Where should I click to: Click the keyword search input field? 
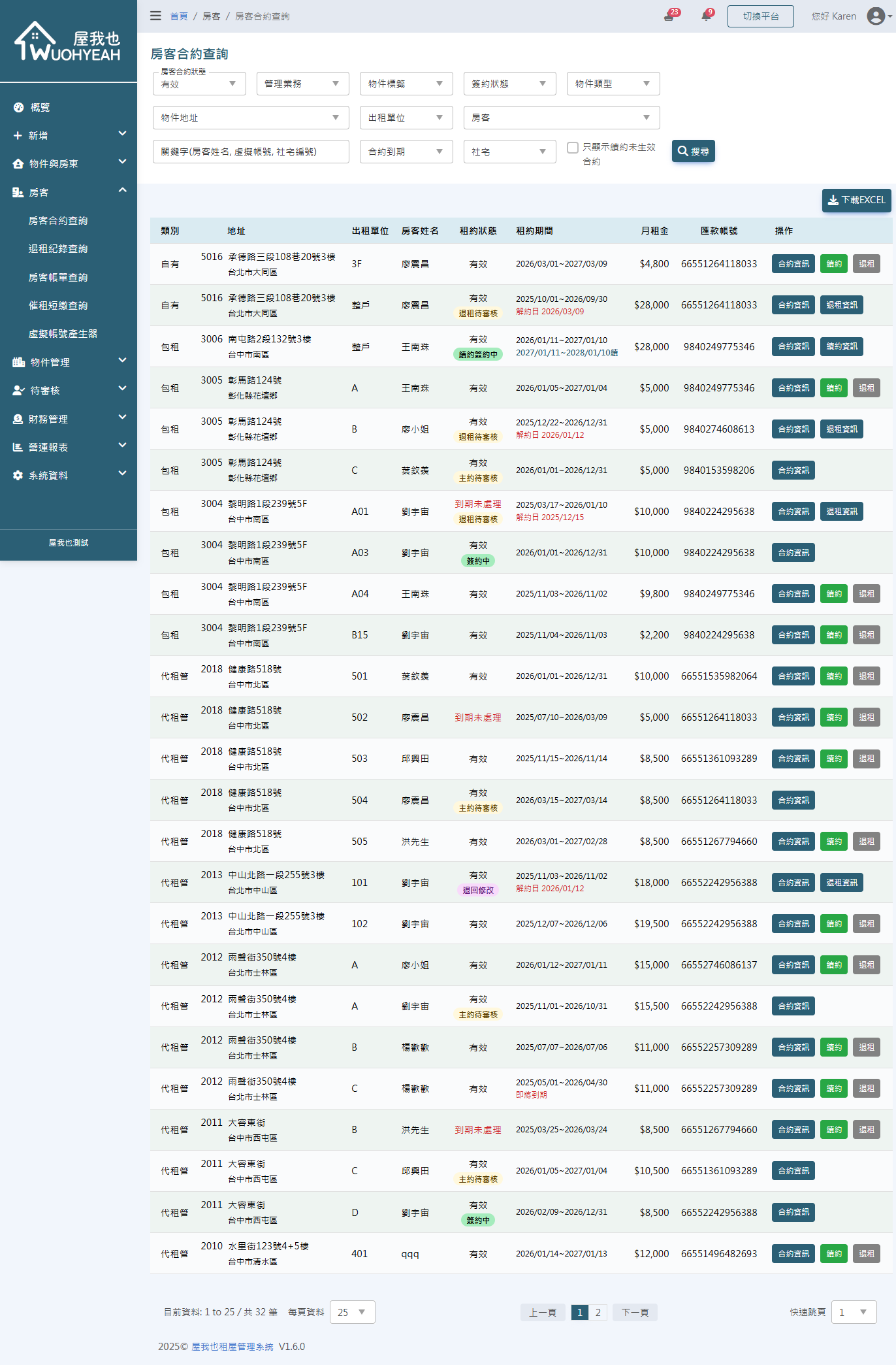251,152
